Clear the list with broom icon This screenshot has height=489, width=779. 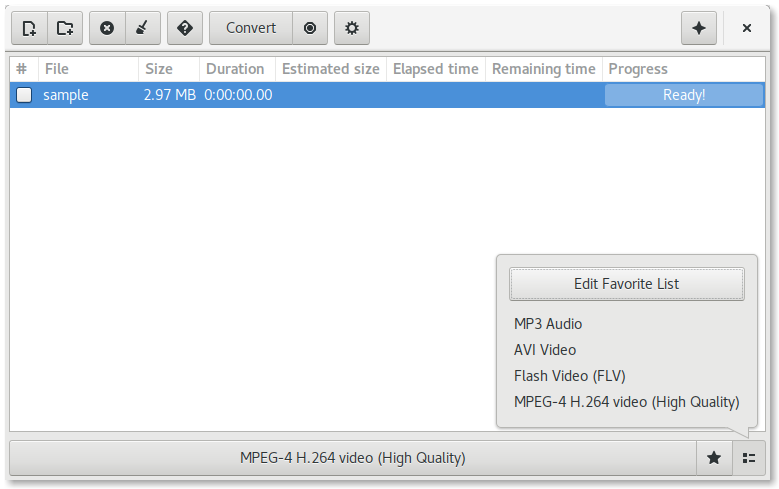point(143,28)
